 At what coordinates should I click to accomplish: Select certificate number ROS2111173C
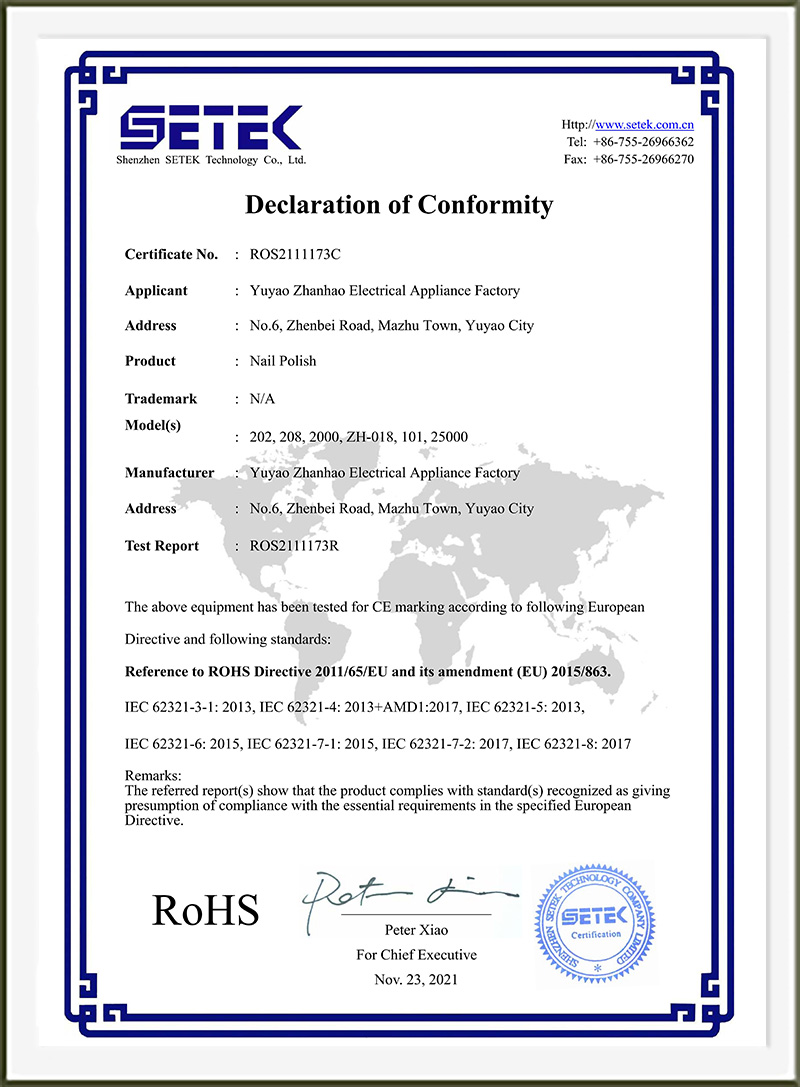tap(295, 254)
